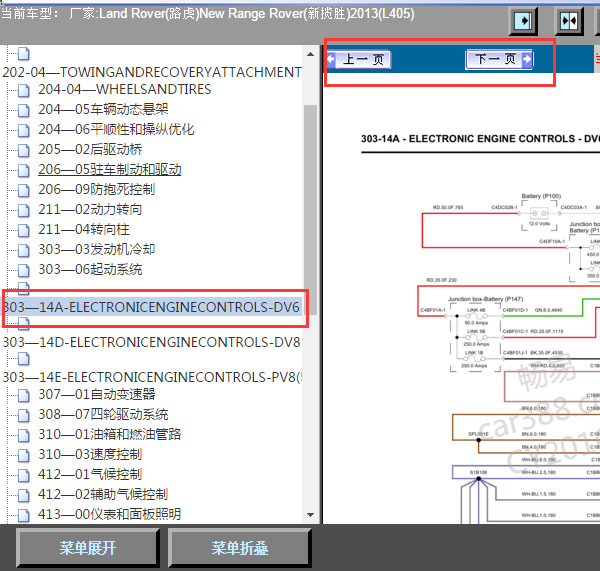Select 308—07四轮驱动系统 entry
The width and height of the screenshot is (600, 571).
103,414
